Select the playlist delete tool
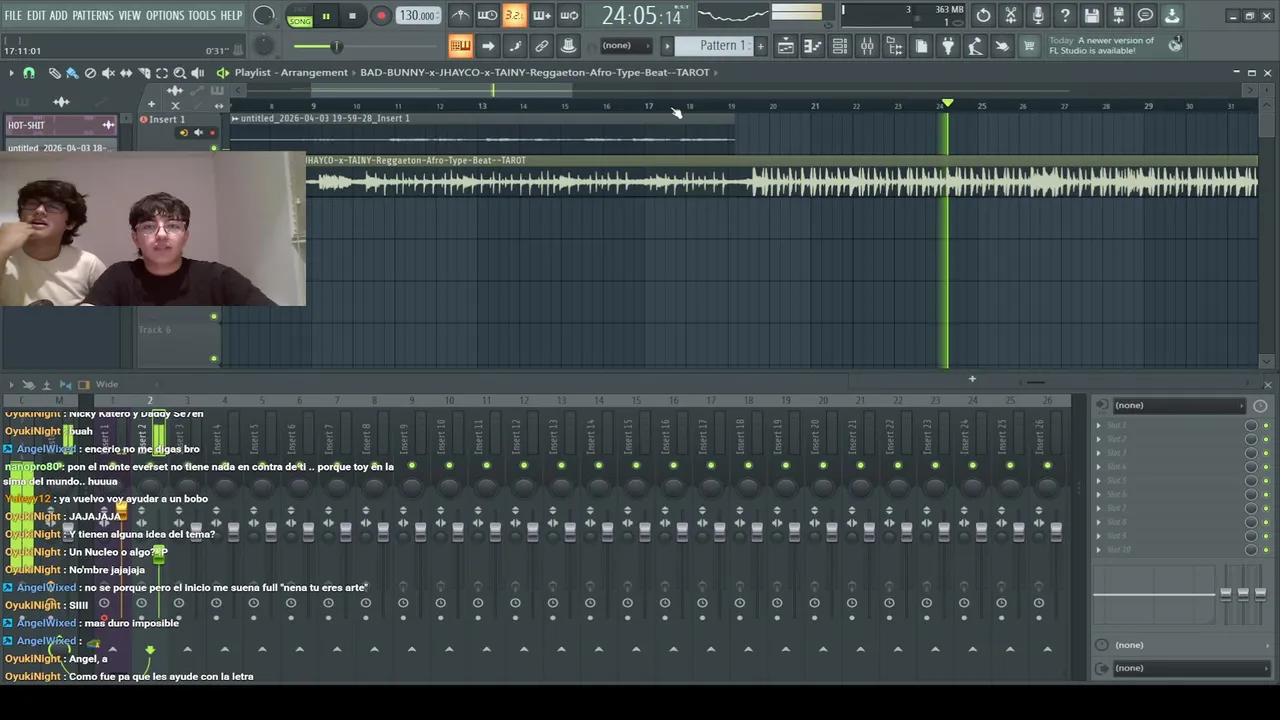This screenshot has height=720, width=1280. 90,73
